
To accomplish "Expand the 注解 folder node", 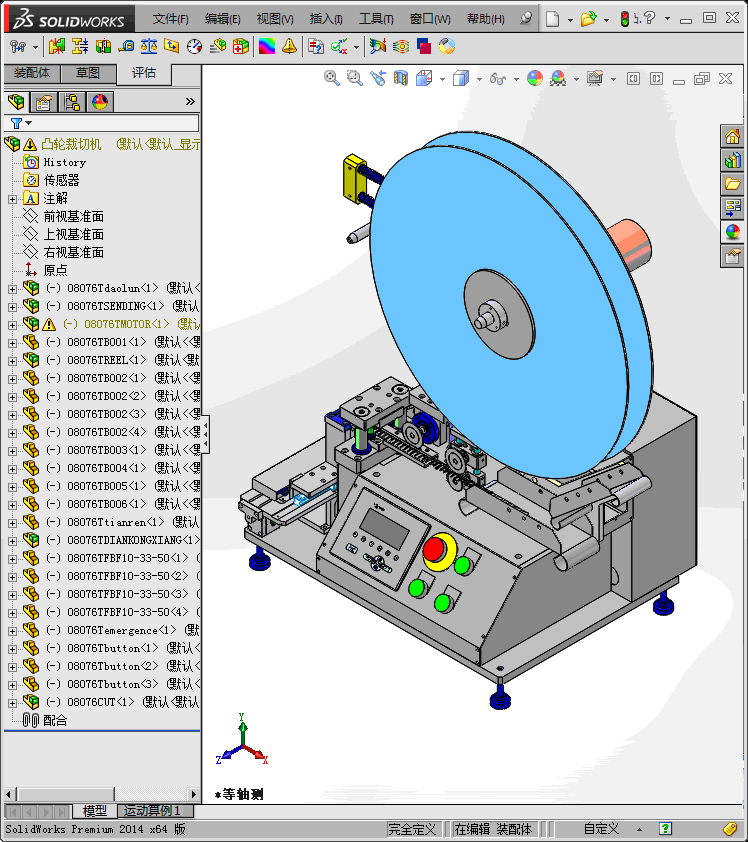I will (x=12, y=199).
